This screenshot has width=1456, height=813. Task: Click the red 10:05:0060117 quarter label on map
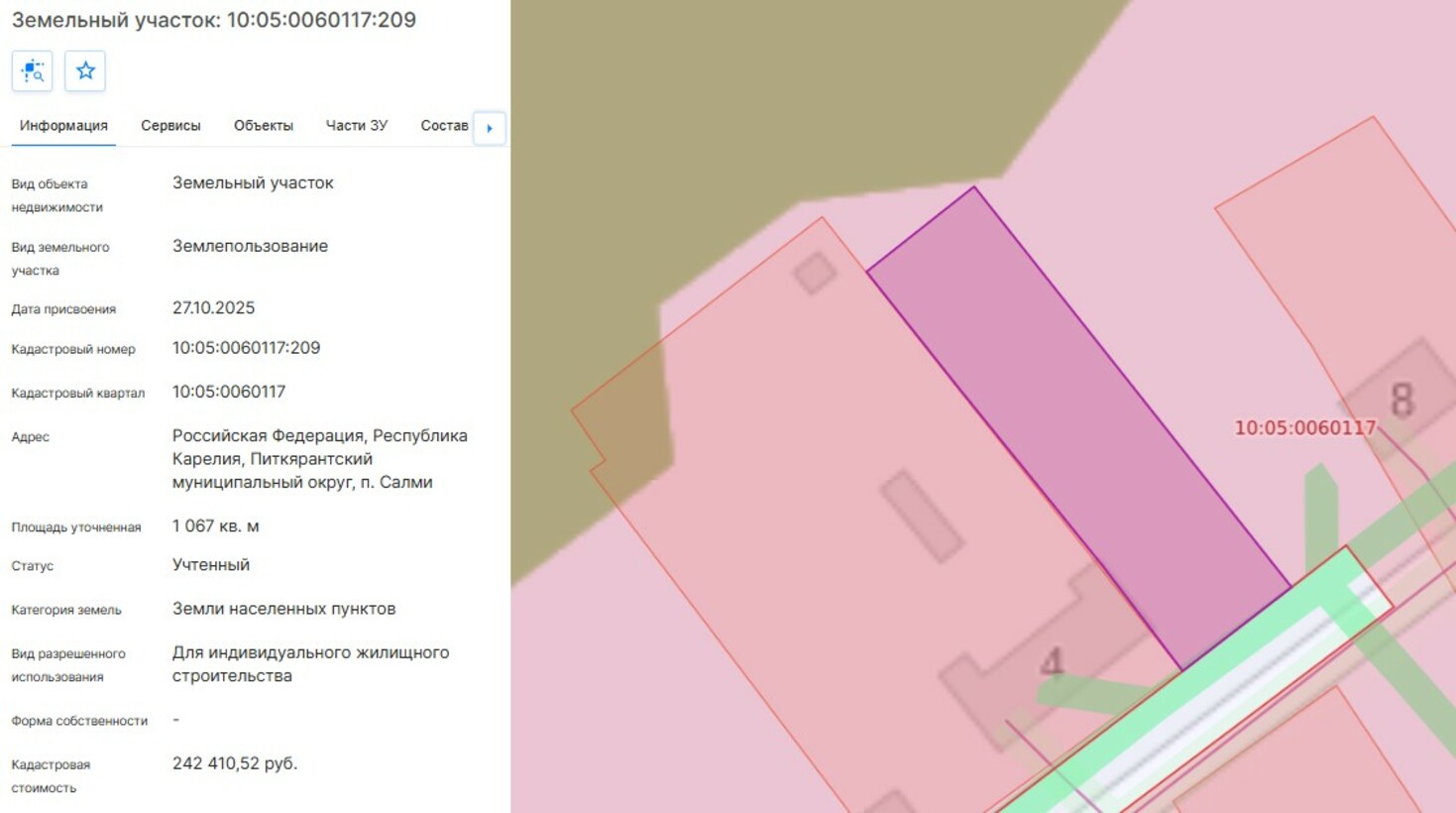[x=1304, y=428]
